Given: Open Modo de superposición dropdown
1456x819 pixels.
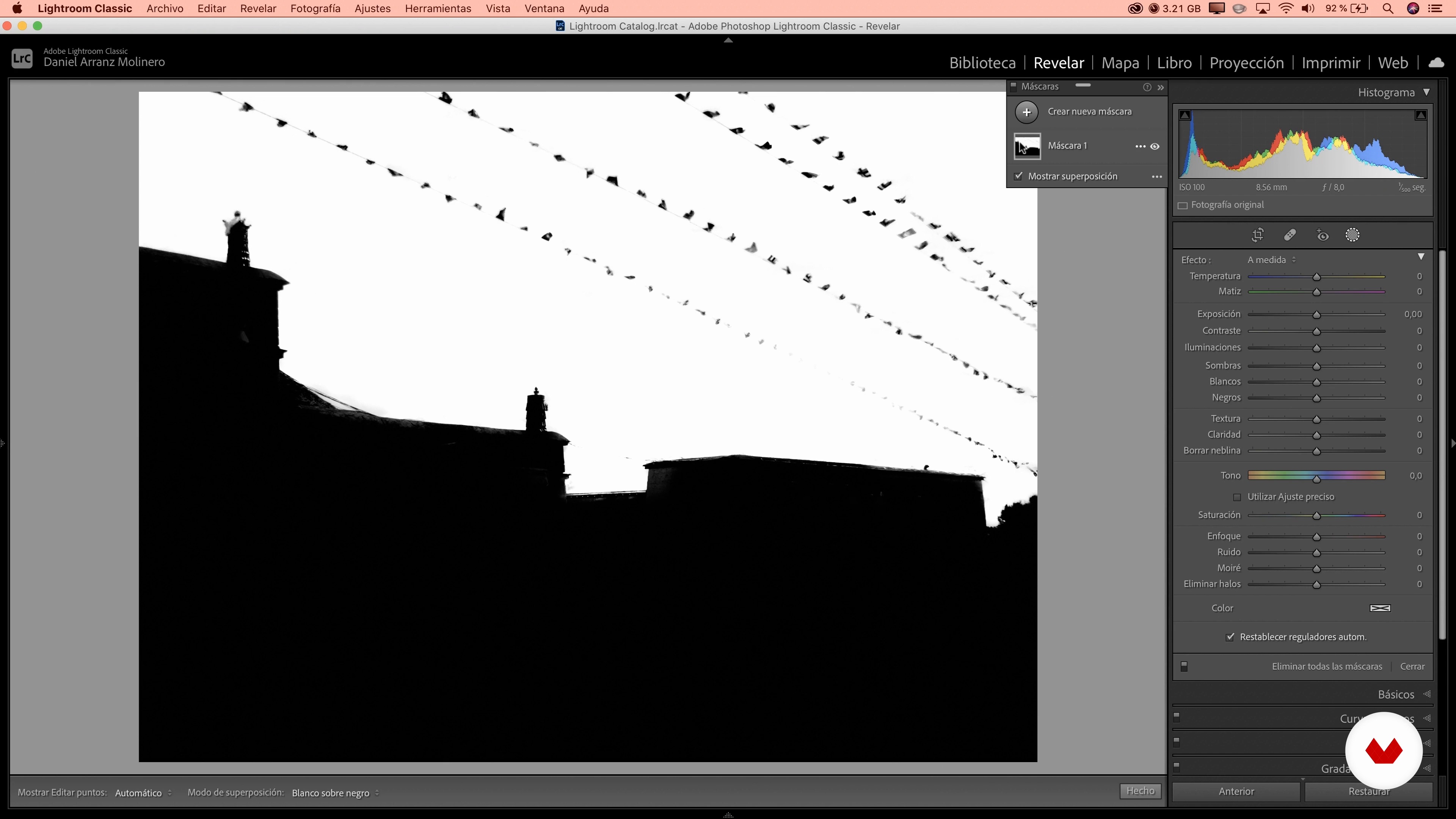Looking at the screenshot, I should pyautogui.click(x=336, y=793).
